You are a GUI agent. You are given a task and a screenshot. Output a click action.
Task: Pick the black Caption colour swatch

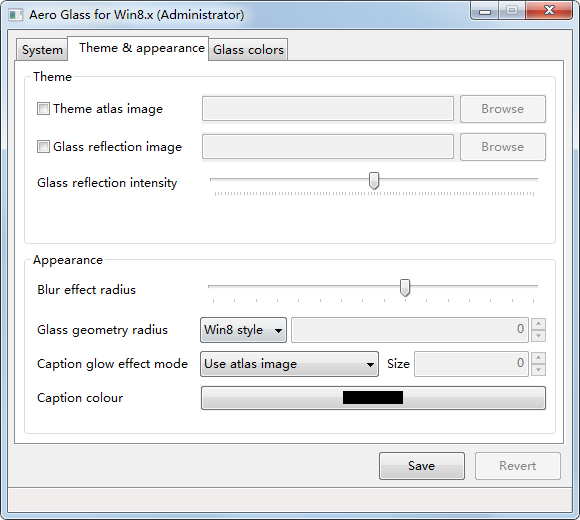373,398
